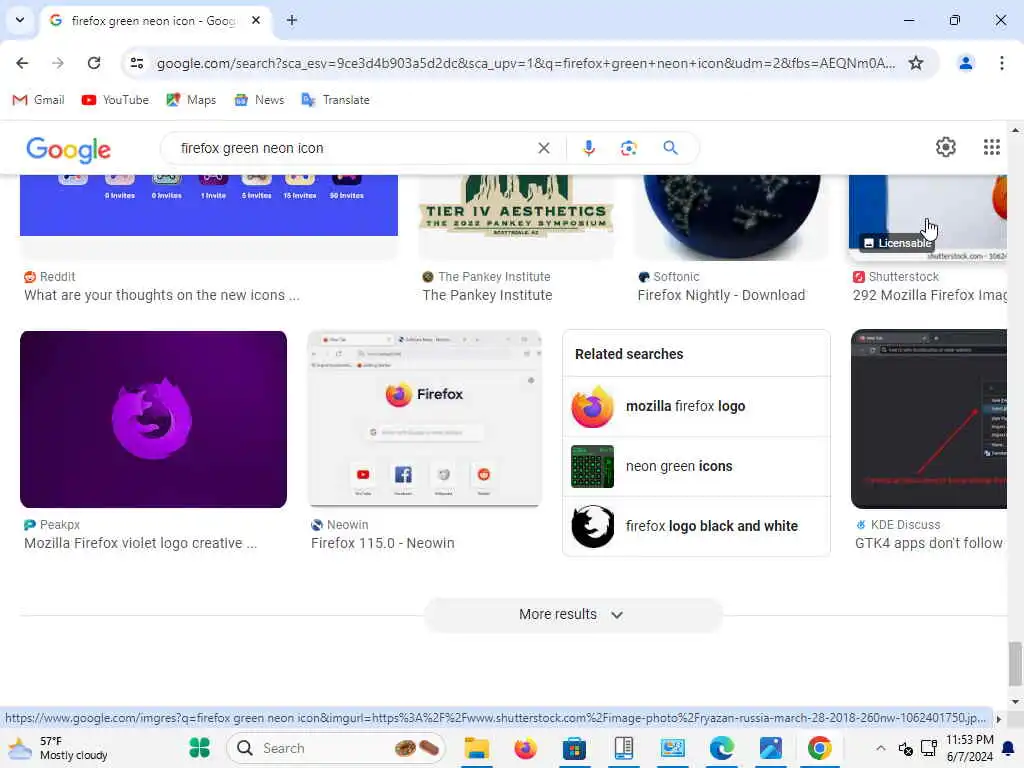Open 'What are your thoughts on the new icons' link
1024x768 pixels.
coord(162,295)
